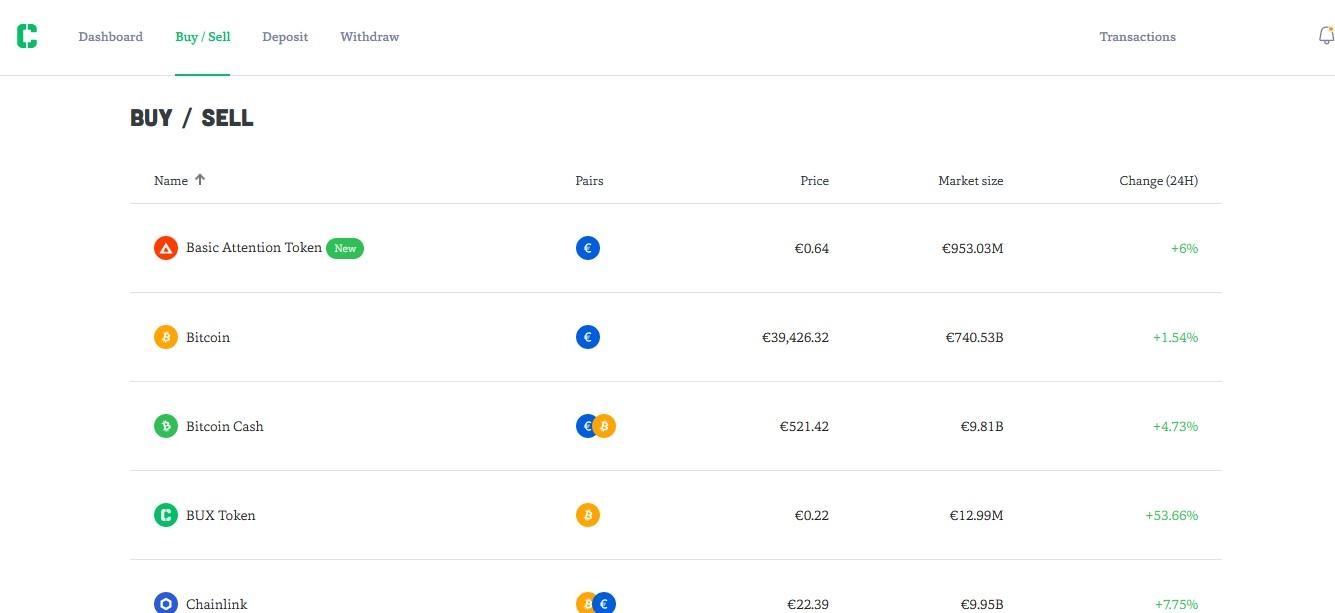Click the BUY / SELL page heading
The image size is (1335, 613).
point(192,118)
